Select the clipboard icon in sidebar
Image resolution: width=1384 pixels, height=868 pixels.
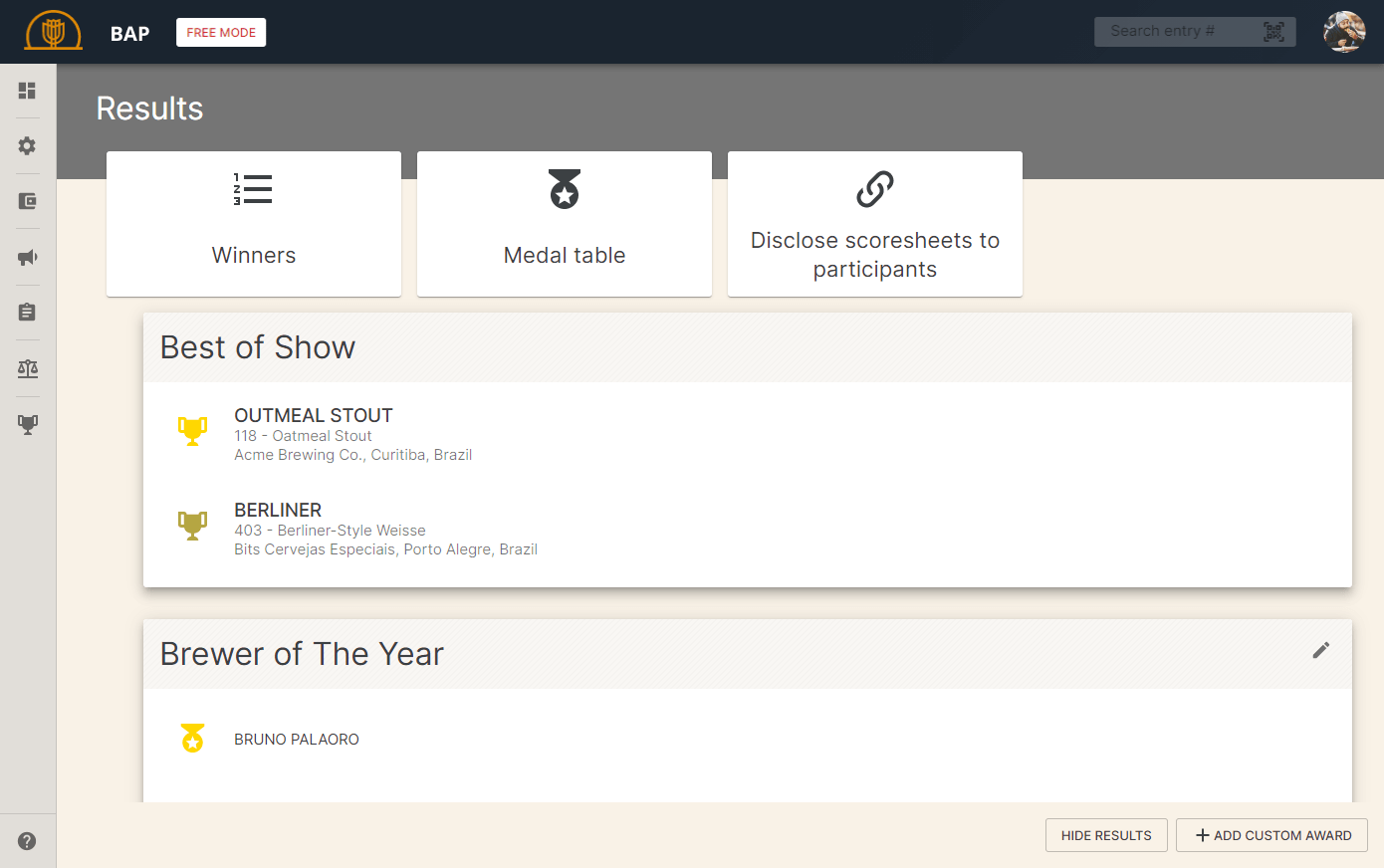tap(27, 313)
